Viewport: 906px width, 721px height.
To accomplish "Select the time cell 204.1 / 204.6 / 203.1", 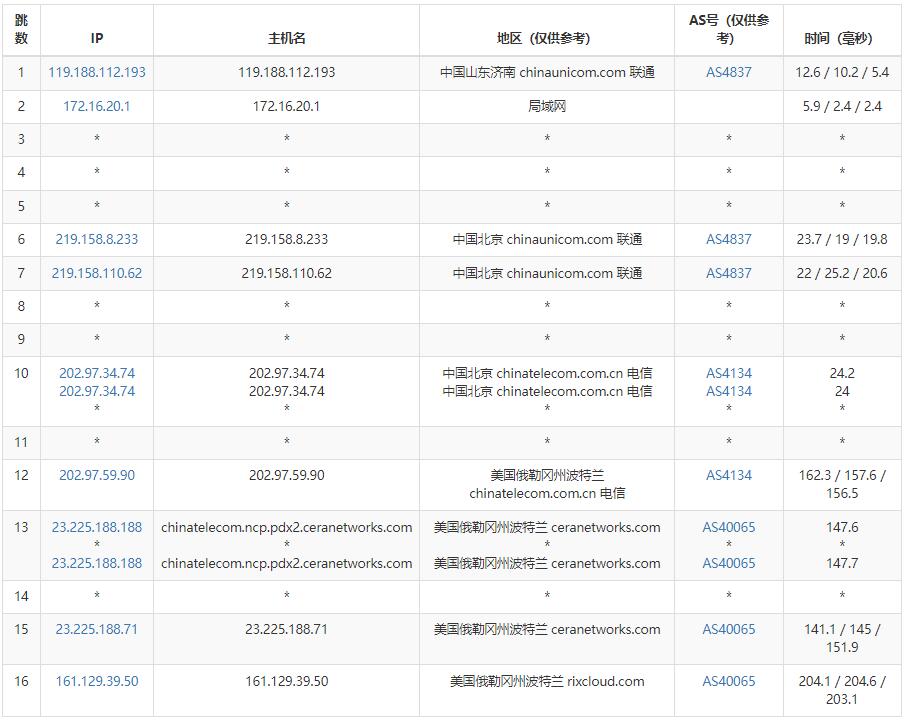I will (x=842, y=690).
